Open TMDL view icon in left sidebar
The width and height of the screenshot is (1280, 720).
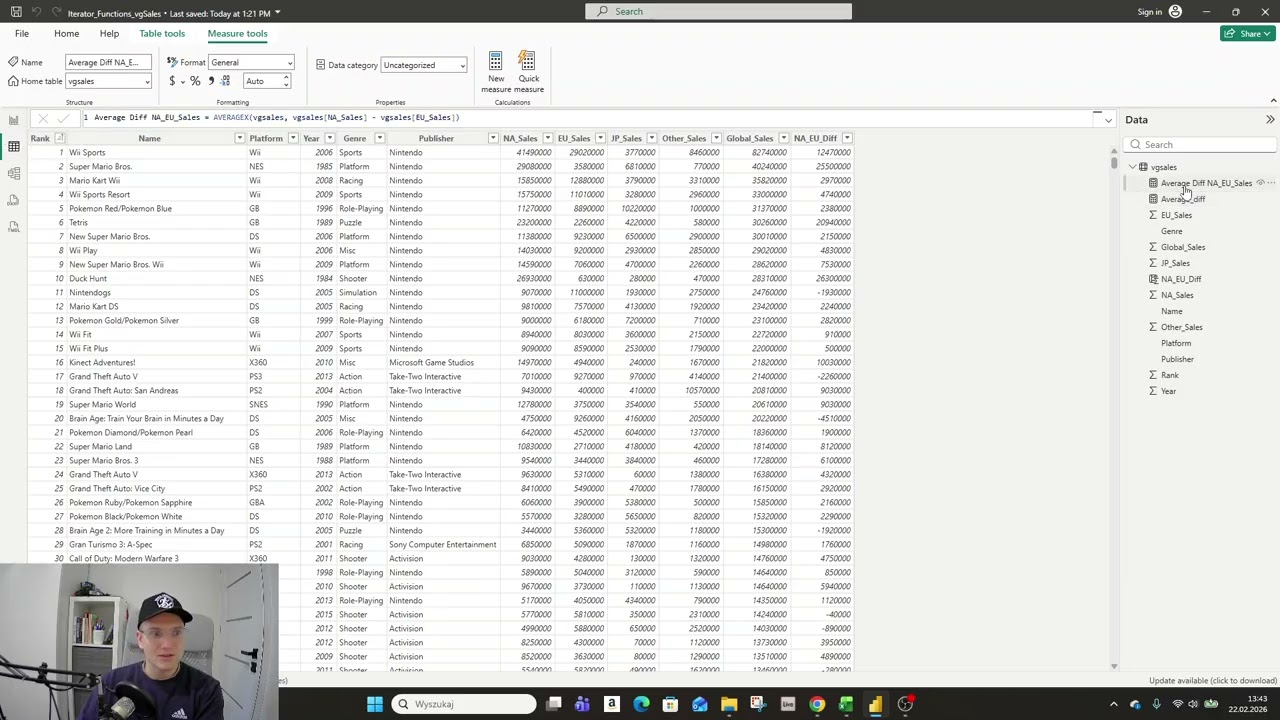pyautogui.click(x=13, y=227)
